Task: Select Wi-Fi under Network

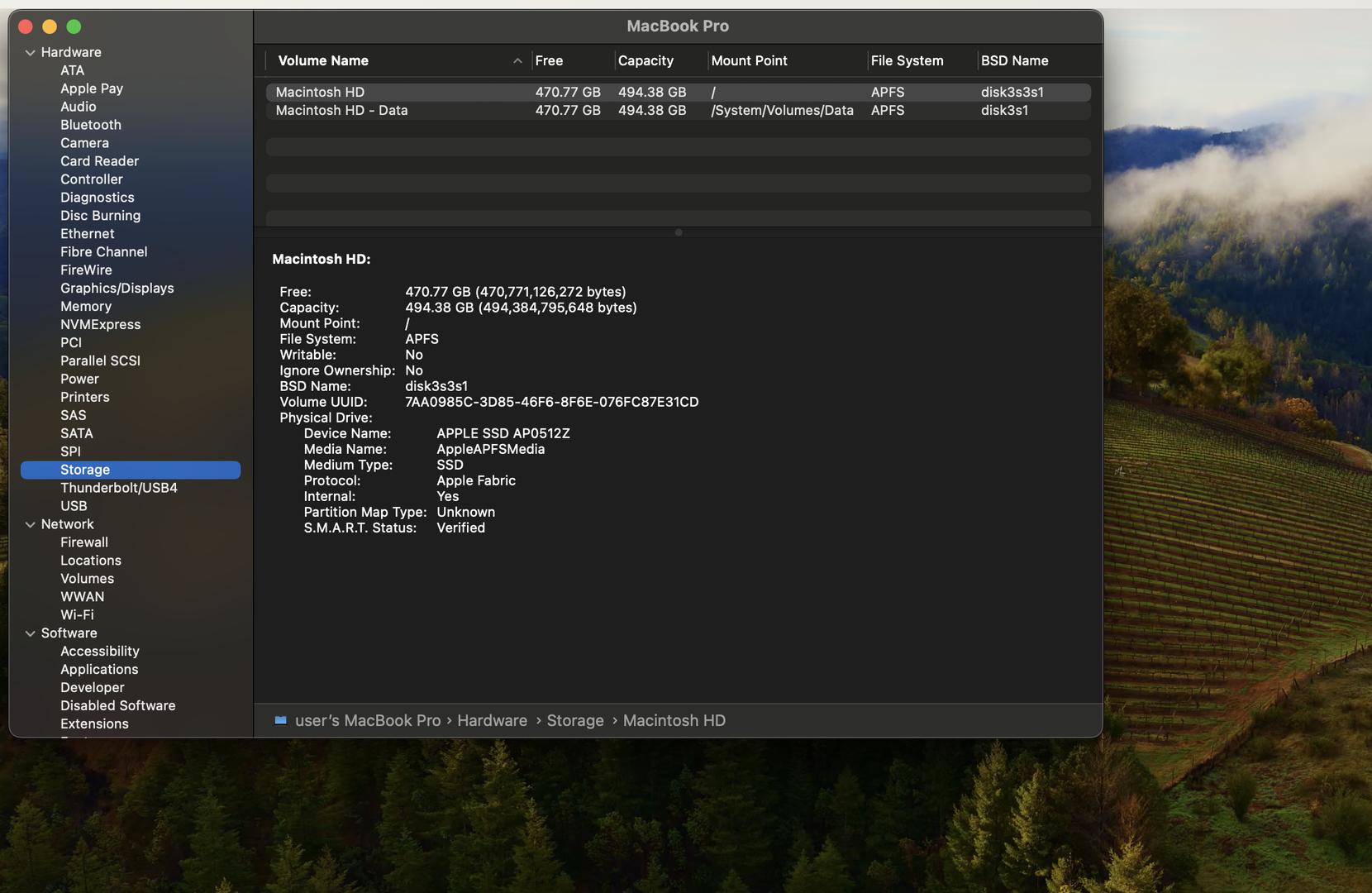Action: pyautogui.click(x=77, y=616)
